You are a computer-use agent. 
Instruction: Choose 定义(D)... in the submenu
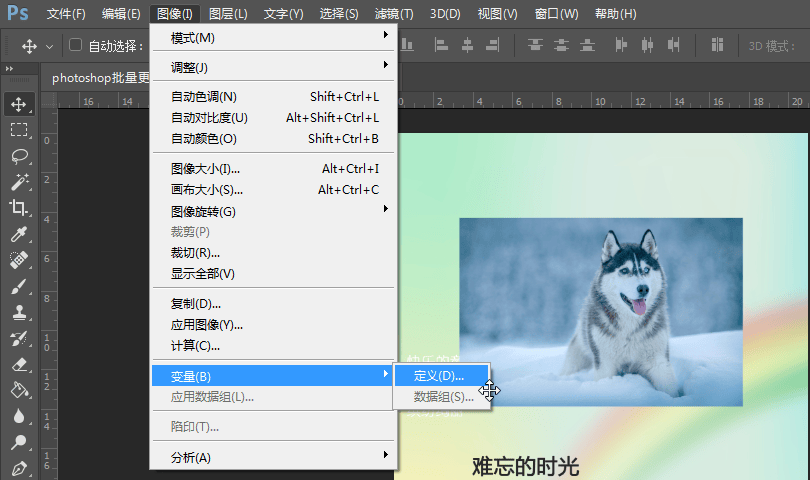[442, 376]
